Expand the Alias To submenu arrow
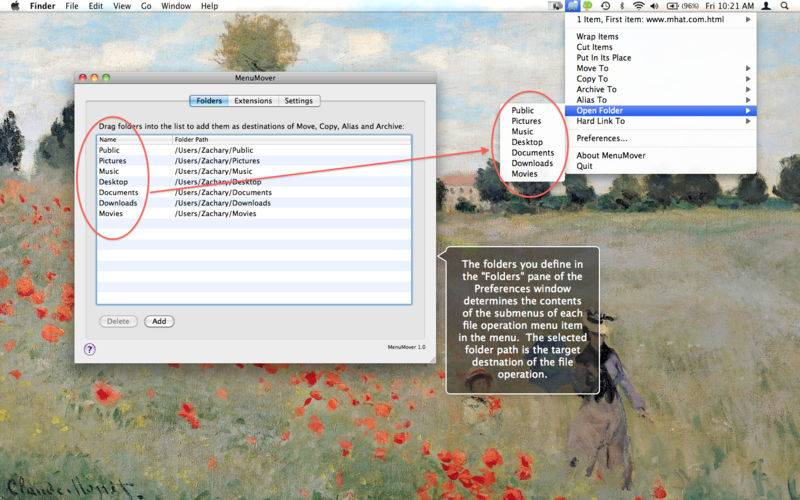The width and height of the screenshot is (800, 500). (x=748, y=100)
